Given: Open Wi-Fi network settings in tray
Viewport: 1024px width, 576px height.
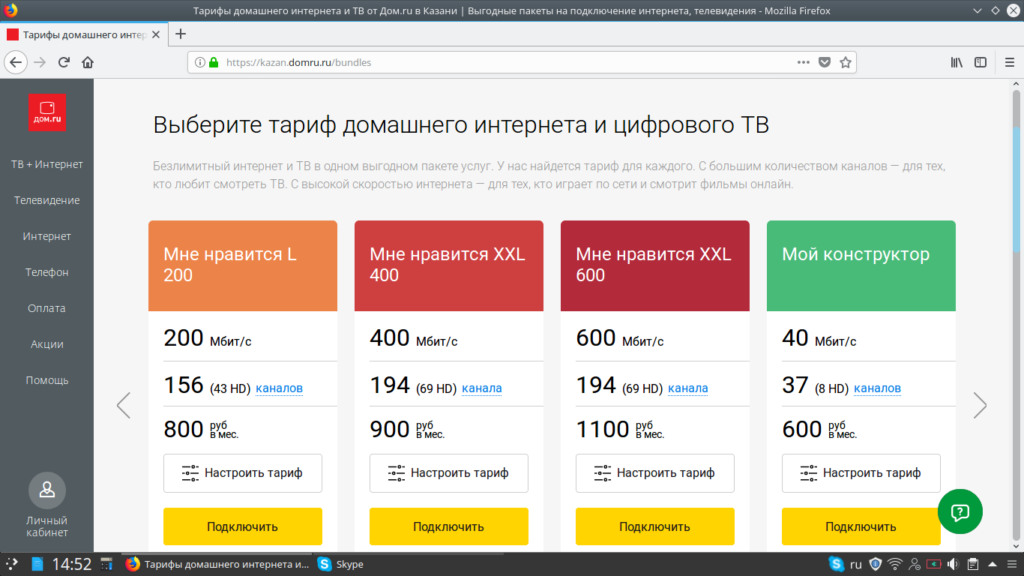Looking at the screenshot, I should pos(895,564).
